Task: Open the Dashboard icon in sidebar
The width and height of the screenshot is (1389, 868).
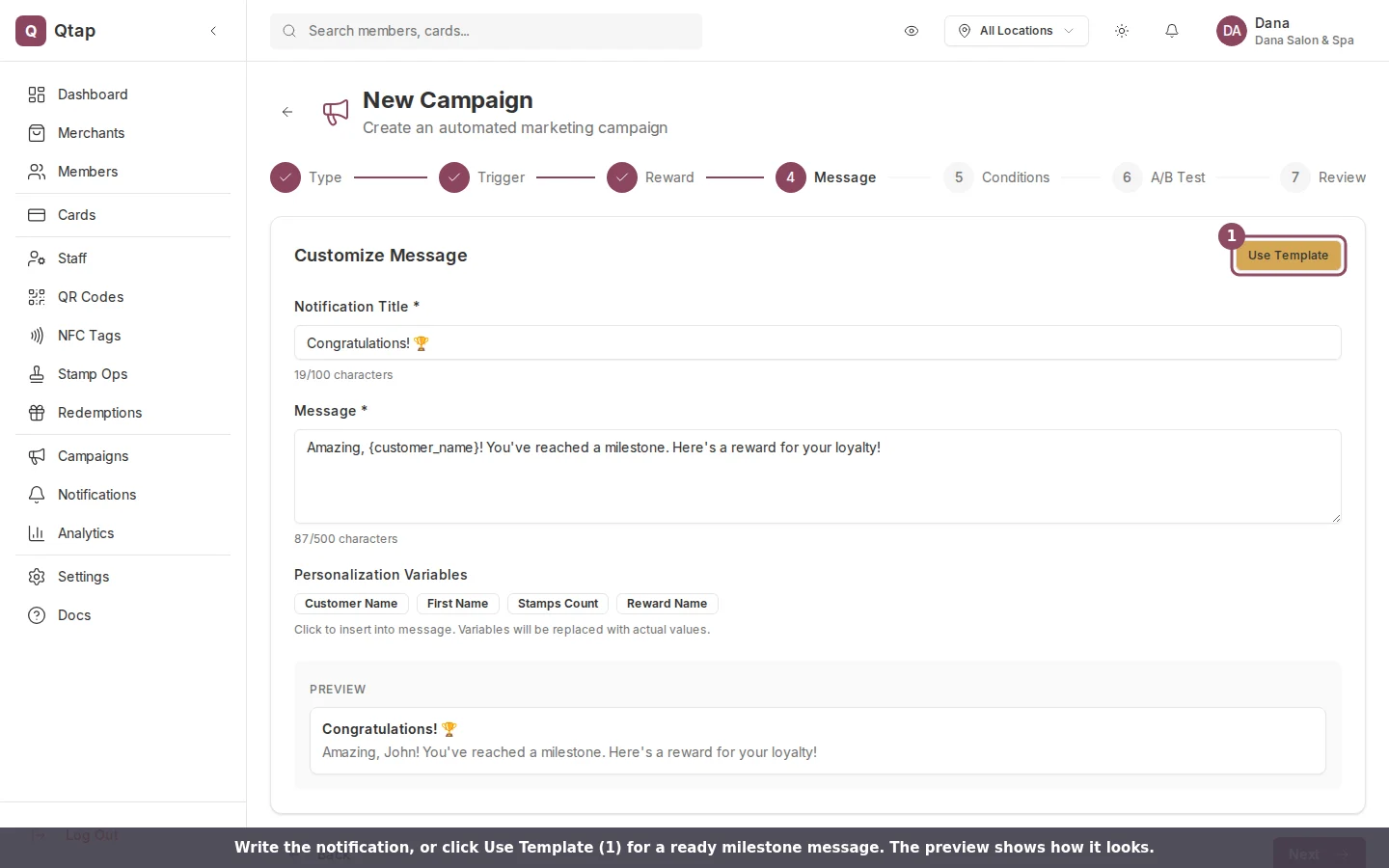Action: (x=37, y=95)
